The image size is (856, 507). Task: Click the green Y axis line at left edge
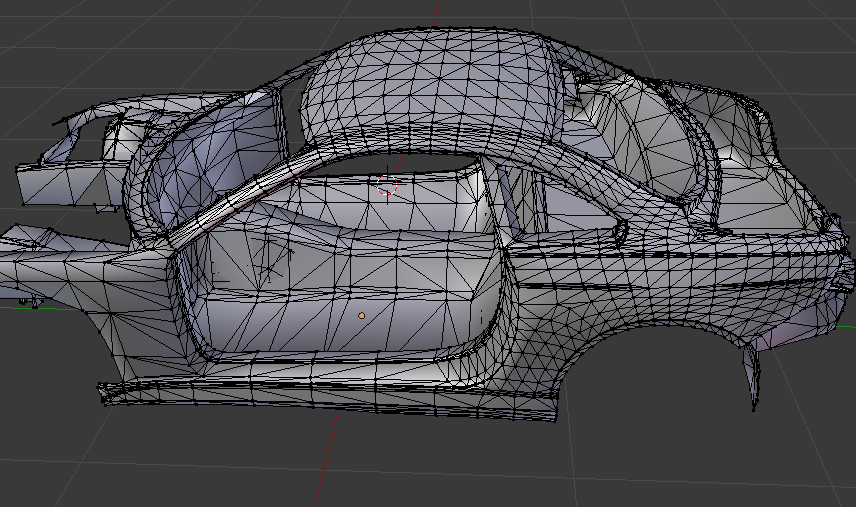[x=8, y=308]
